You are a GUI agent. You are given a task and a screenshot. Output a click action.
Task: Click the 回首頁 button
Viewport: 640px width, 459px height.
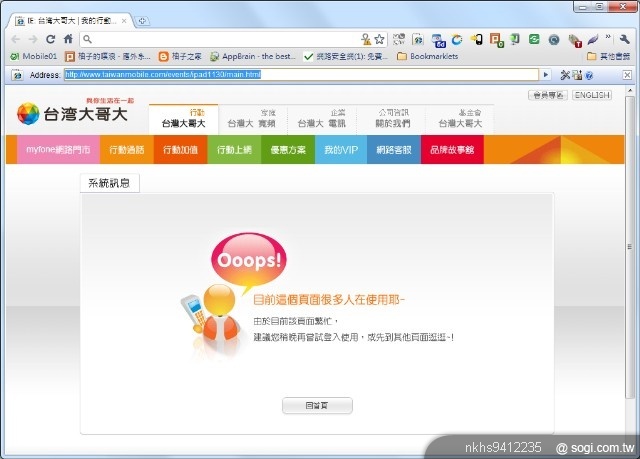317,406
